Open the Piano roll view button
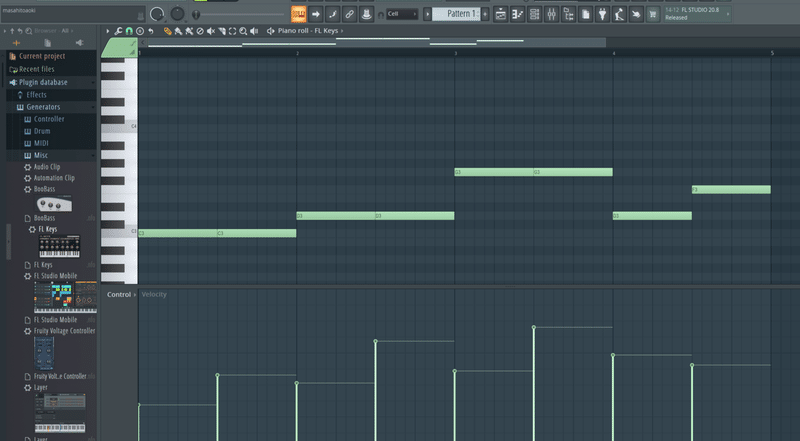Viewport: 800px width, 441px height. point(518,14)
